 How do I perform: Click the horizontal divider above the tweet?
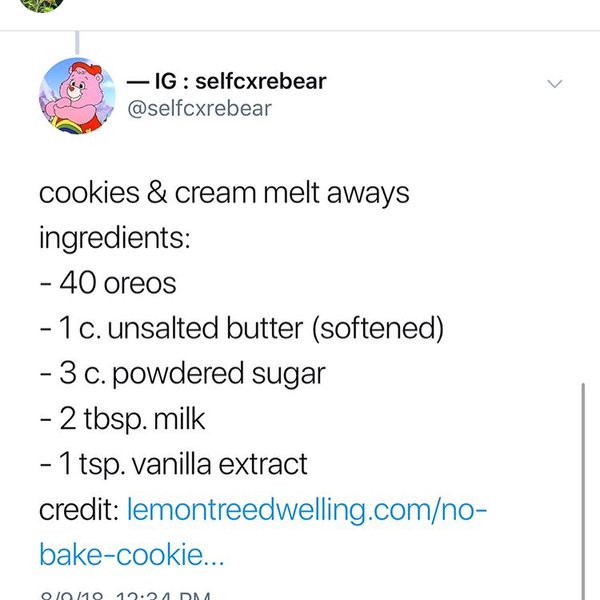300,30
